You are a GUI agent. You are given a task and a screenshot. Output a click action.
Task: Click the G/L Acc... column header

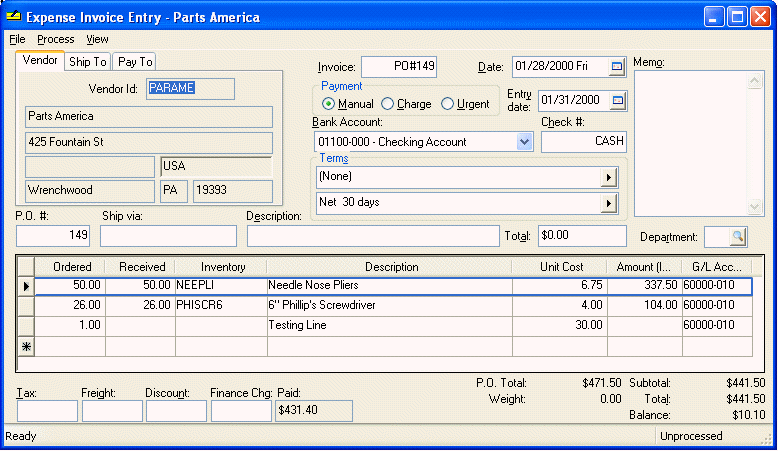pyautogui.click(x=716, y=267)
